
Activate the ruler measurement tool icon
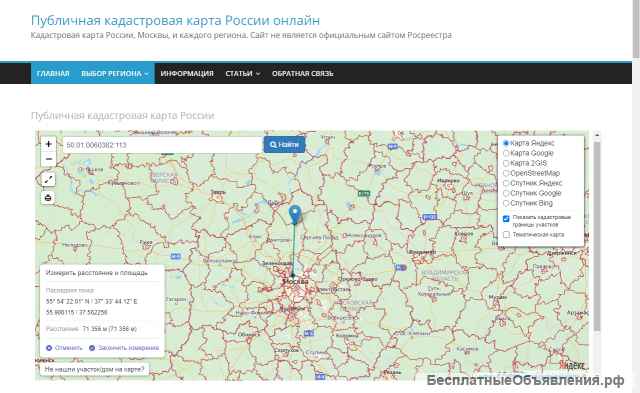[48, 179]
